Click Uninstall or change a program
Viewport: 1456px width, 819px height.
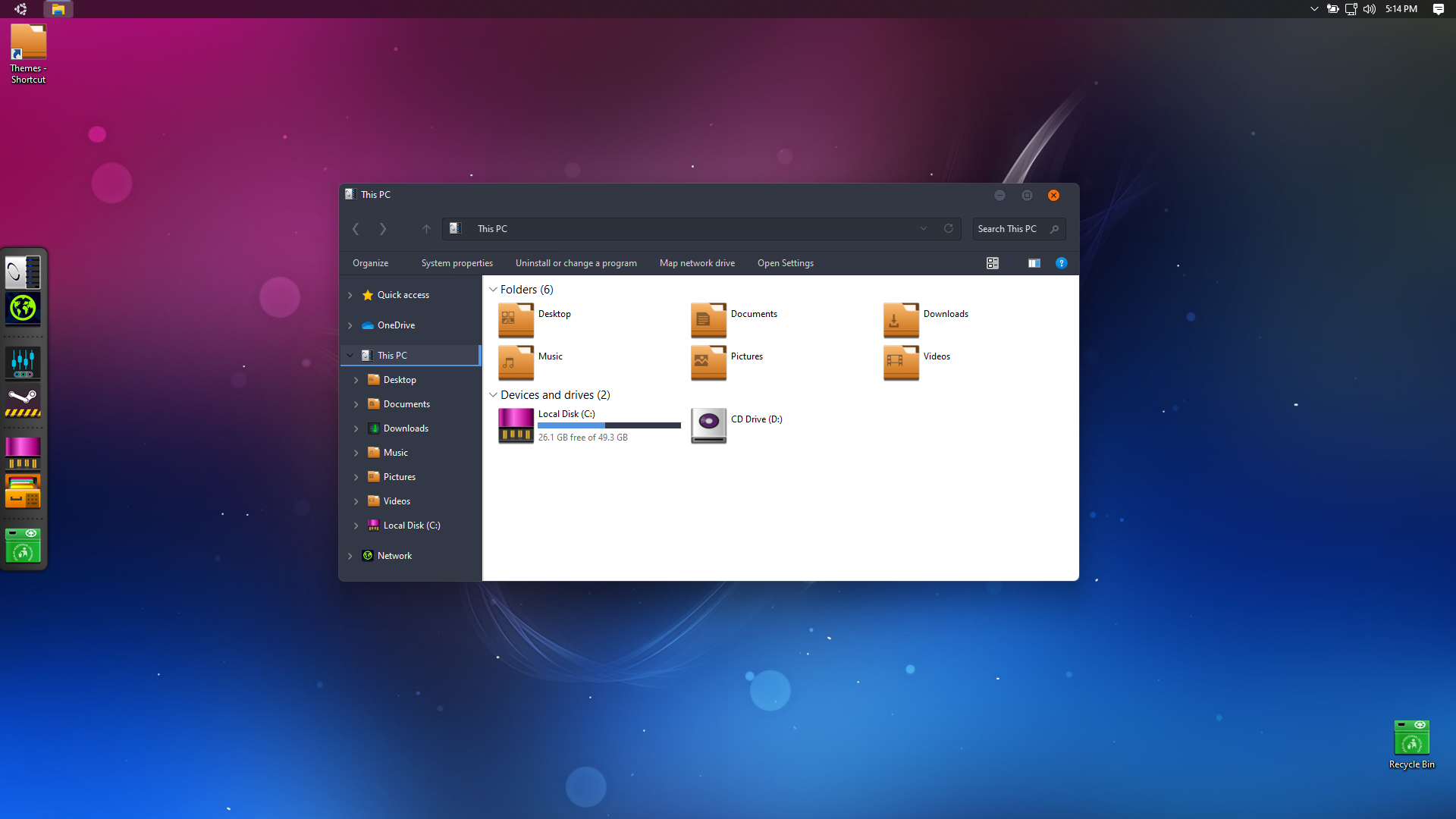point(576,263)
